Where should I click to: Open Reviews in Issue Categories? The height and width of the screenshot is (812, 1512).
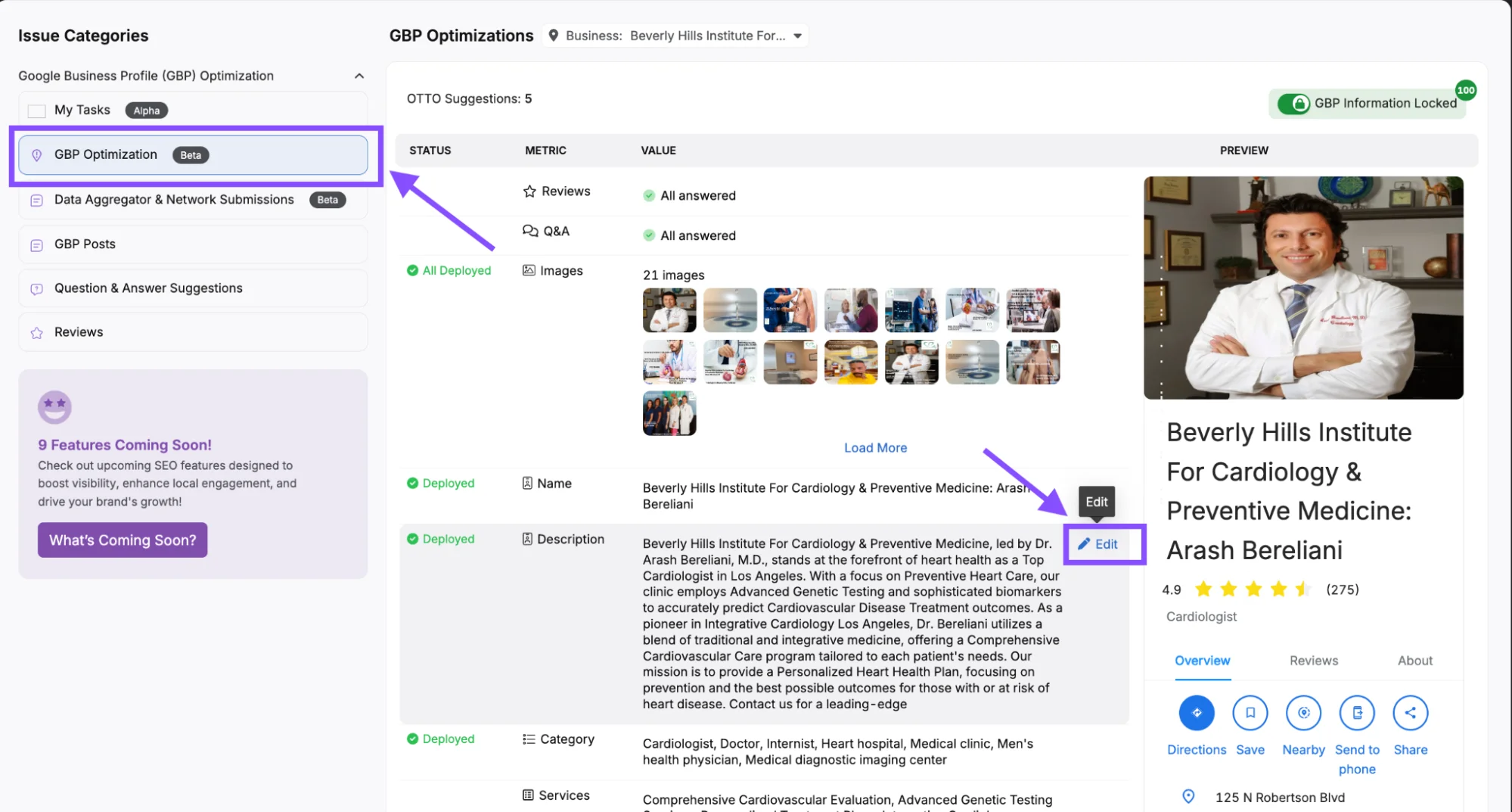click(x=193, y=332)
